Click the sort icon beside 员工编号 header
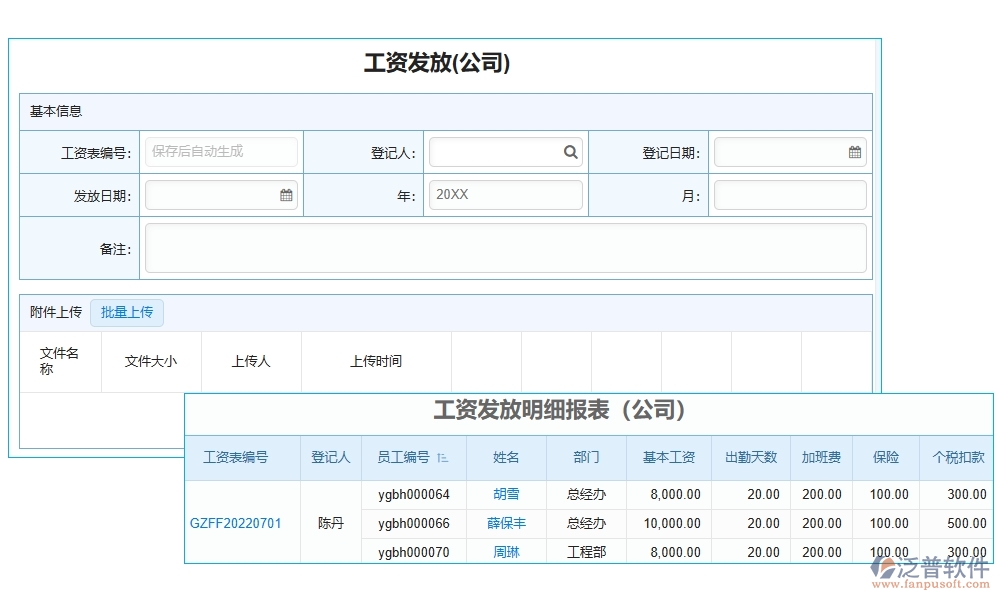This screenshot has height=600, width=1000. pos(441,457)
